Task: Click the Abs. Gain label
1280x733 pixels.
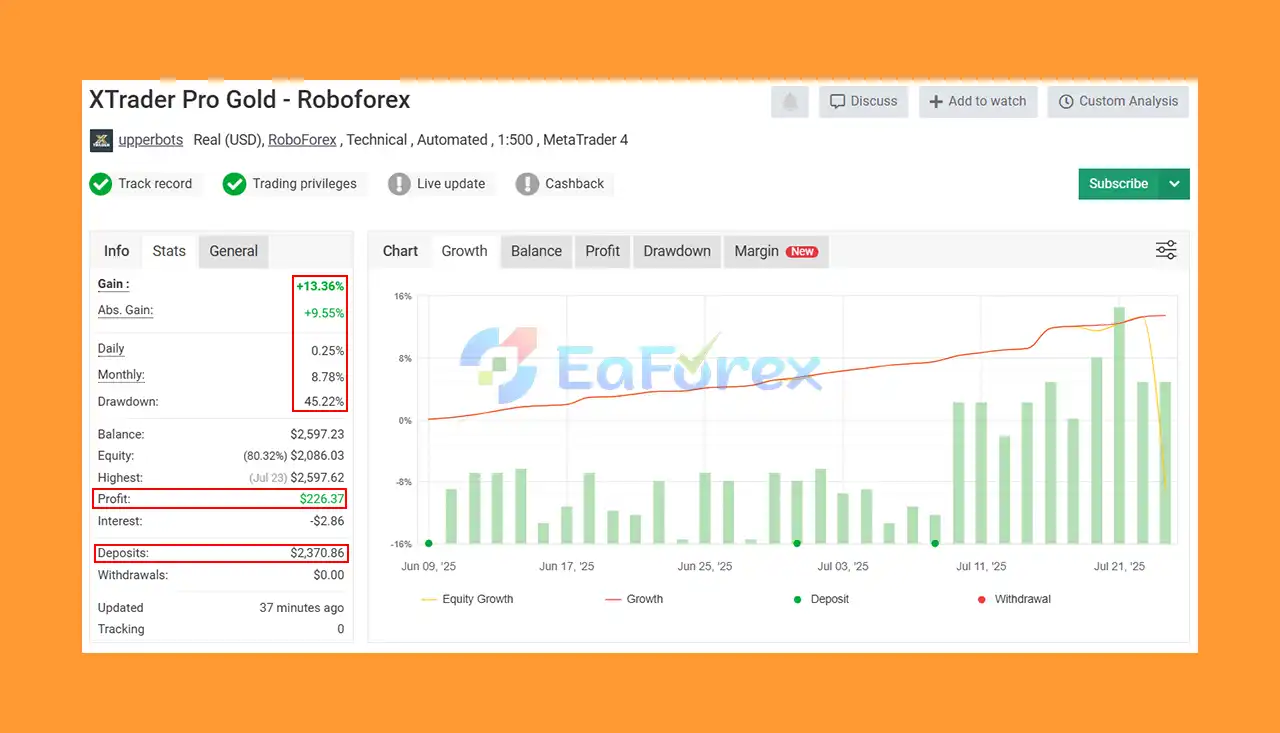Action: 125,311
